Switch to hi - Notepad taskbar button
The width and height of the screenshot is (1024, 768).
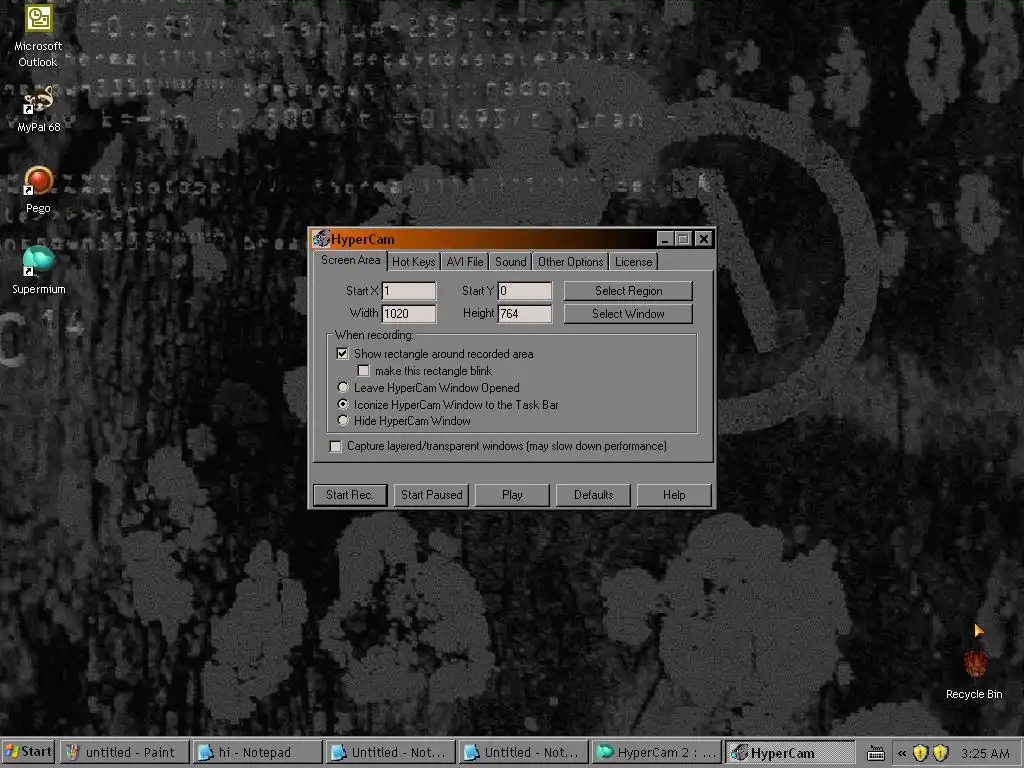(x=257, y=752)
